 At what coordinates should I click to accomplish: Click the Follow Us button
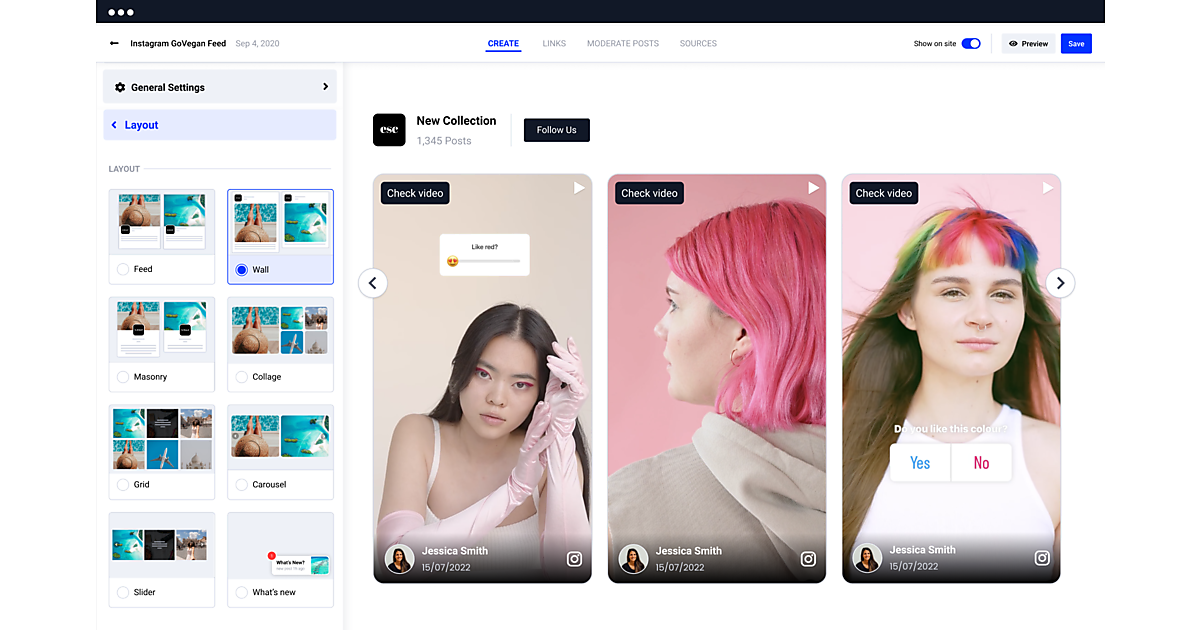pyautogui.click(x=556, y=130)
